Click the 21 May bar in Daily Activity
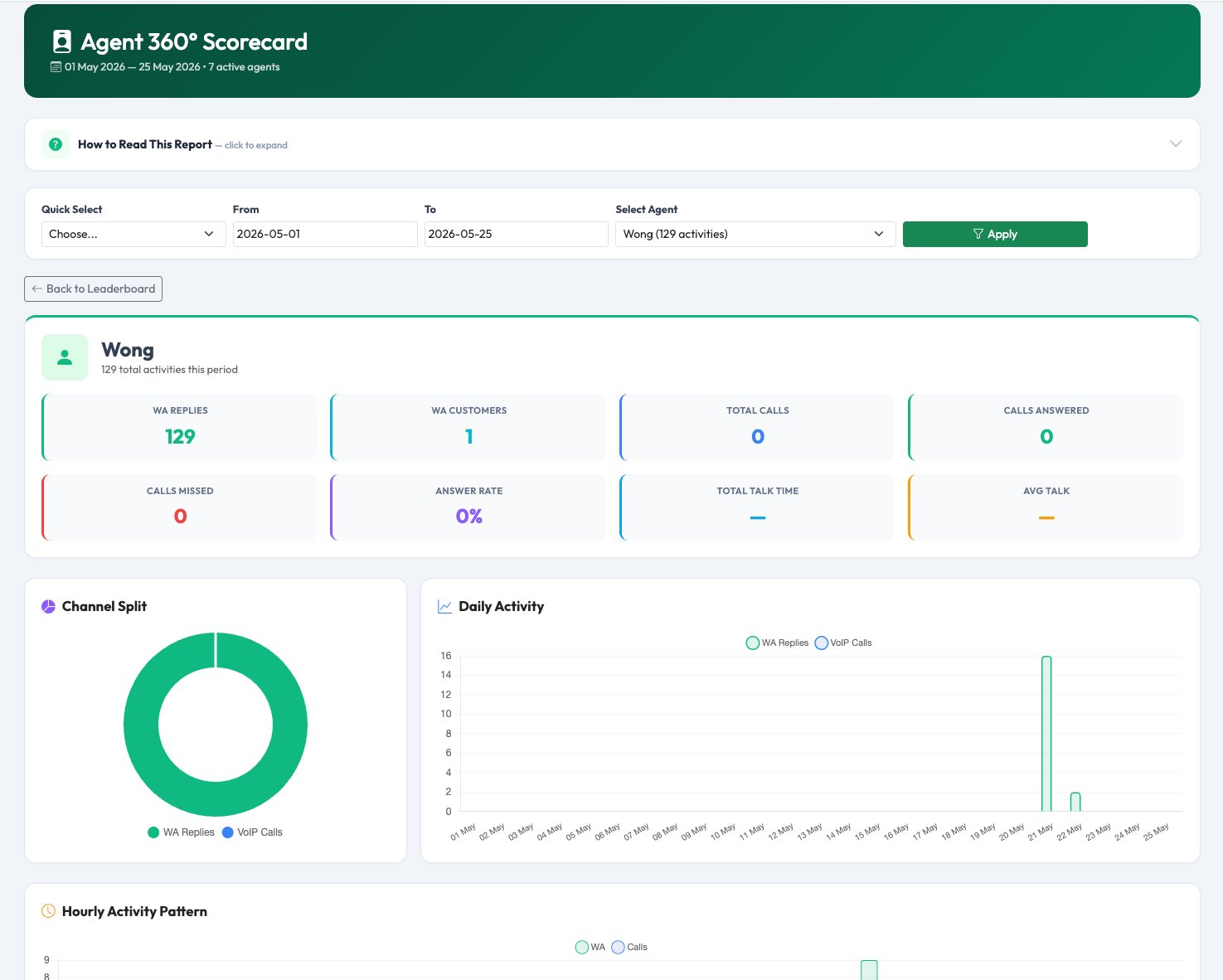Viewport: 1223px width, 980px height. point(1046,734)
